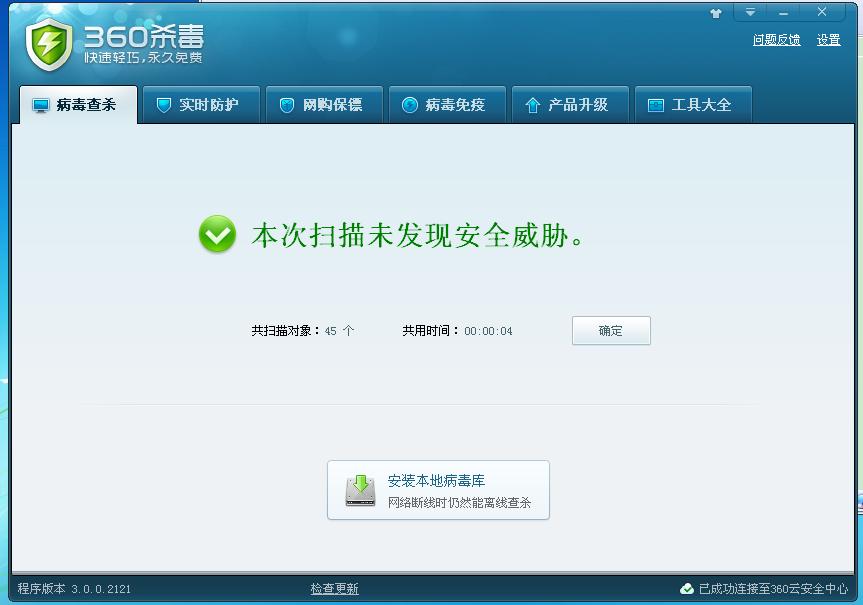The image size is (863, 605).
Task: Switch to the 工具大全 tab
Action: pos(693,105)
